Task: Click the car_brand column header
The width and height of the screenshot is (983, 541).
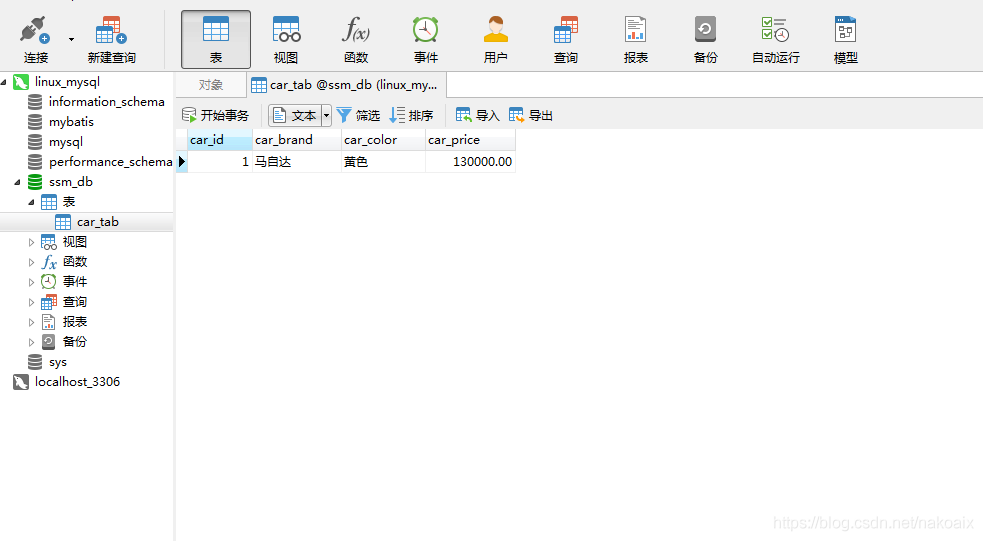Action: (x=297, y=140)
